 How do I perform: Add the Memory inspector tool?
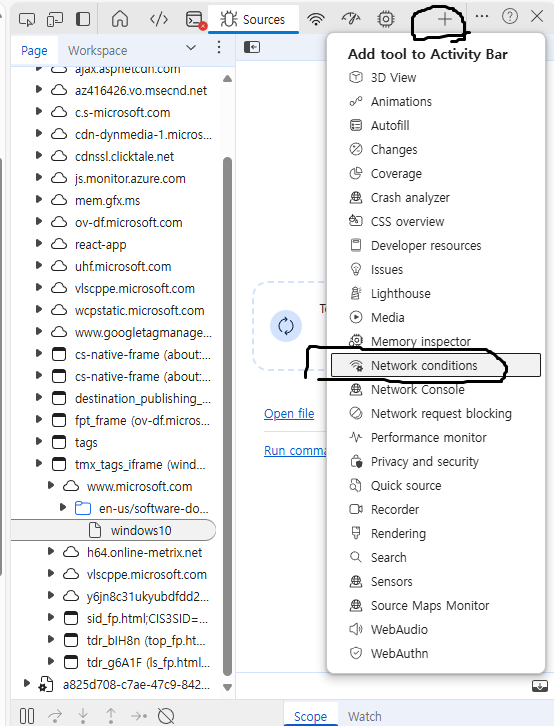436,342
